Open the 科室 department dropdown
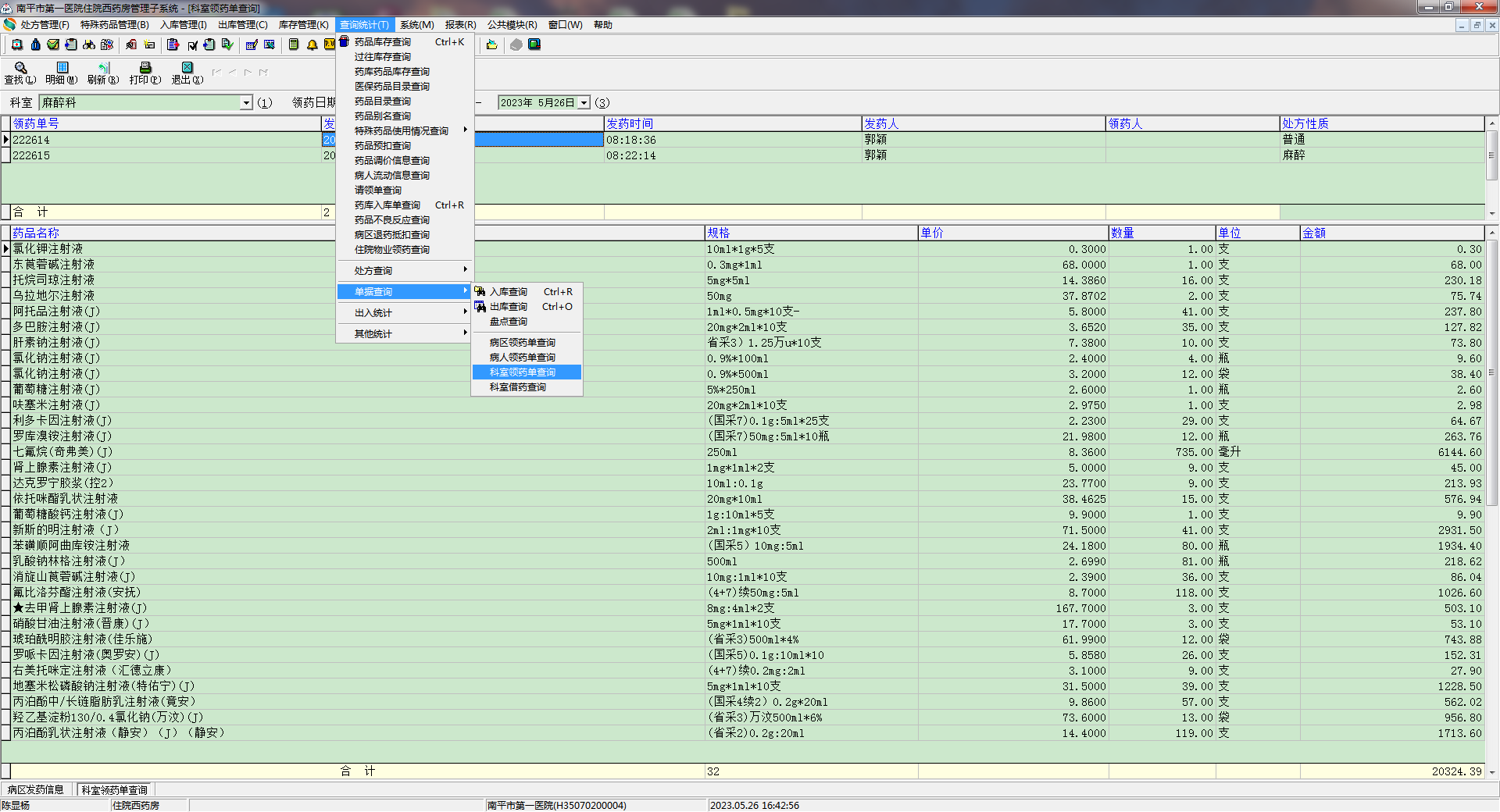This screenshot has width=1500, height=812. (246, 102)
